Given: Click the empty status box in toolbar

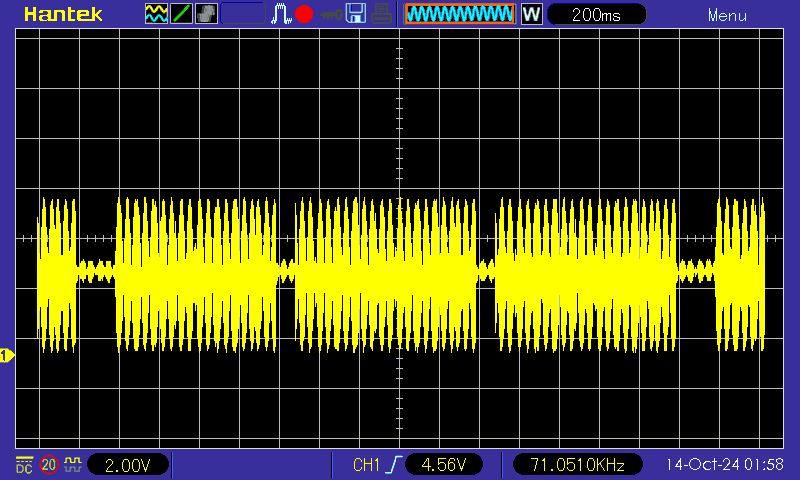Looking at the screenshot, I should click(x=243, y=14).
